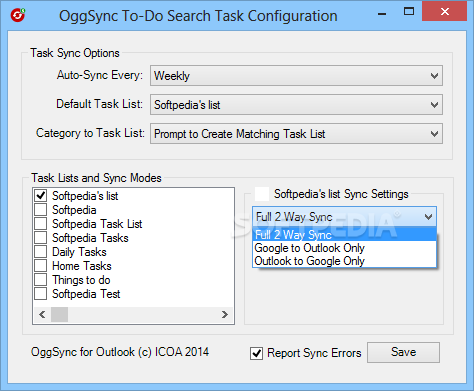
Task: Toggle Softpedia's list Sync Settings checkbox
Action: coord(262,194)
